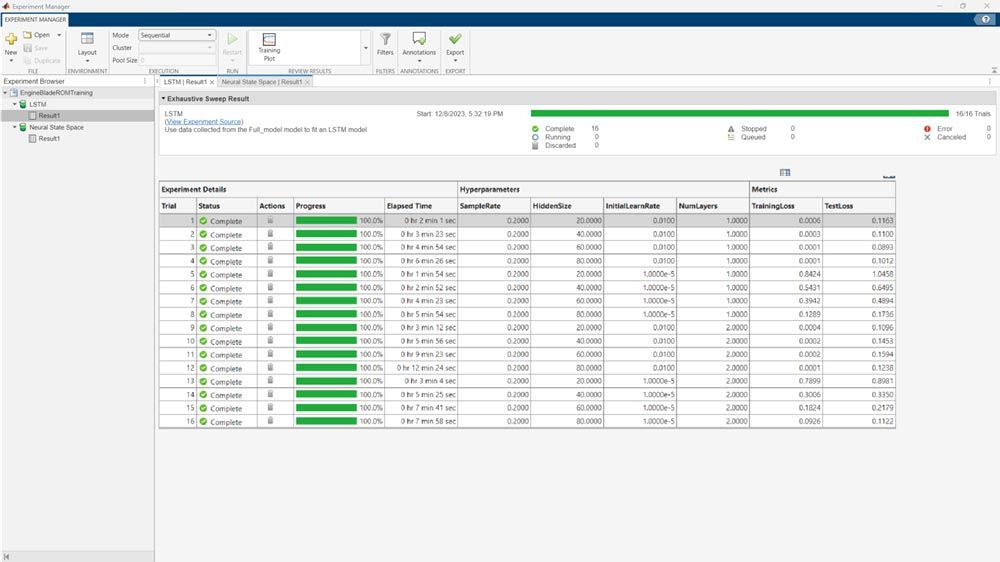Open the Layout menu icon
The image size is (1000, 562).
pyautogui.click(x=87, y=39)
